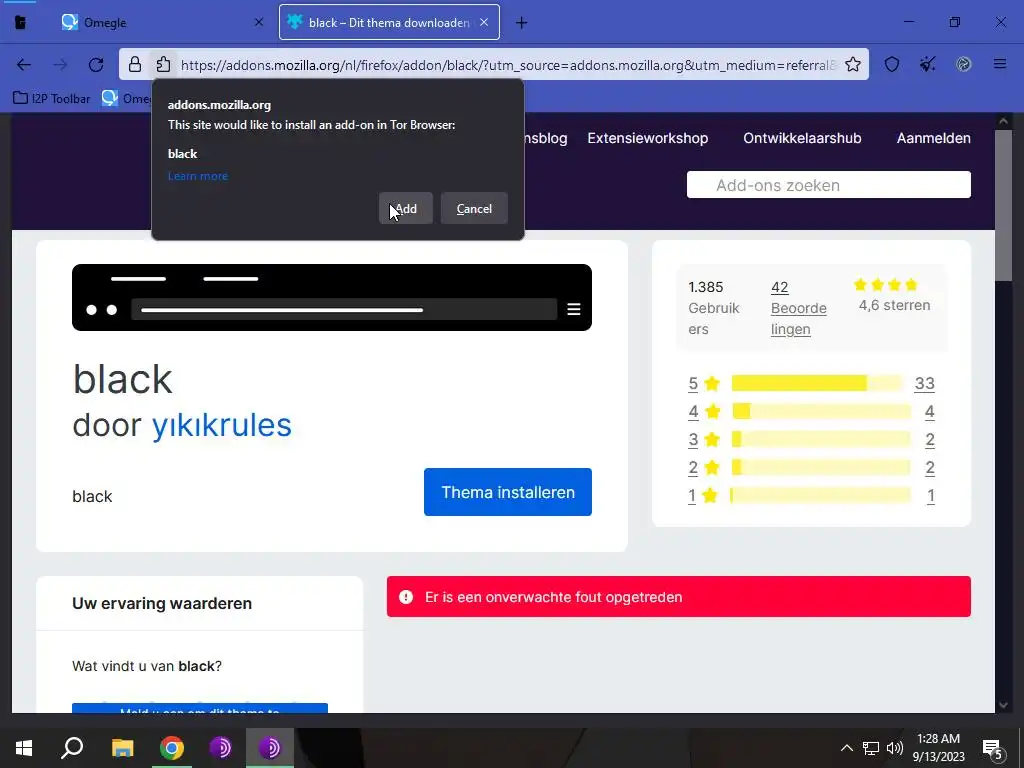Click the 33 five-star review count
Screen dimensions: 1024x768
pos(924,383)
